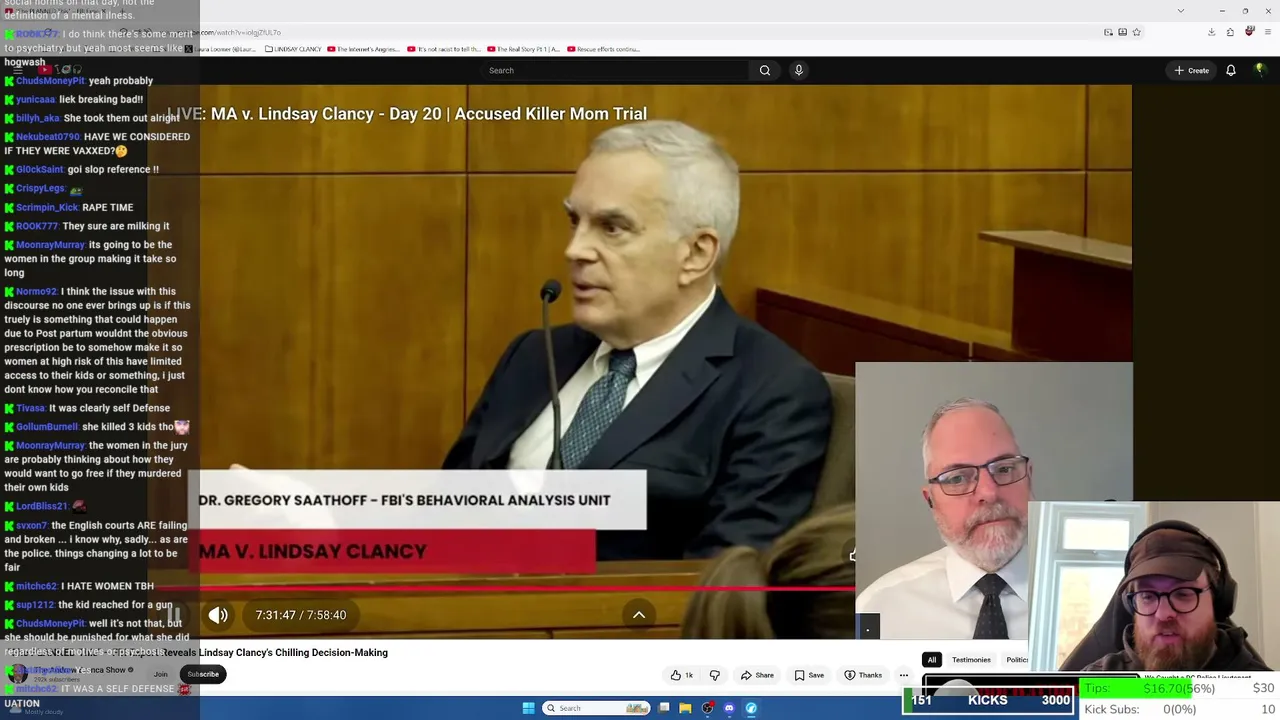Open The Real Story Pt 1 bookmark
The width and height of the screenshot is (1280, 720).
(x=523, y=49)
